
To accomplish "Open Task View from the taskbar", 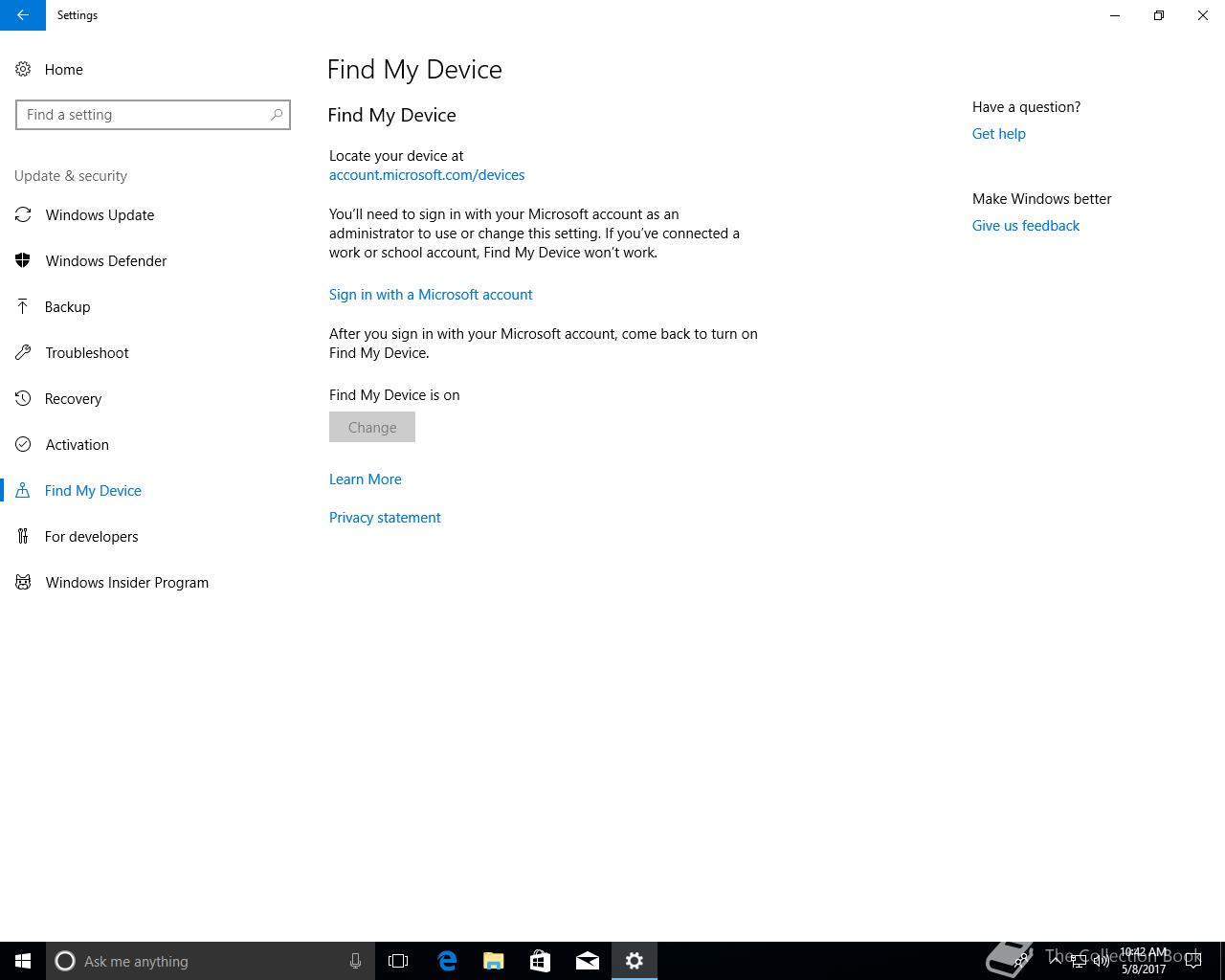I will 398,961.
